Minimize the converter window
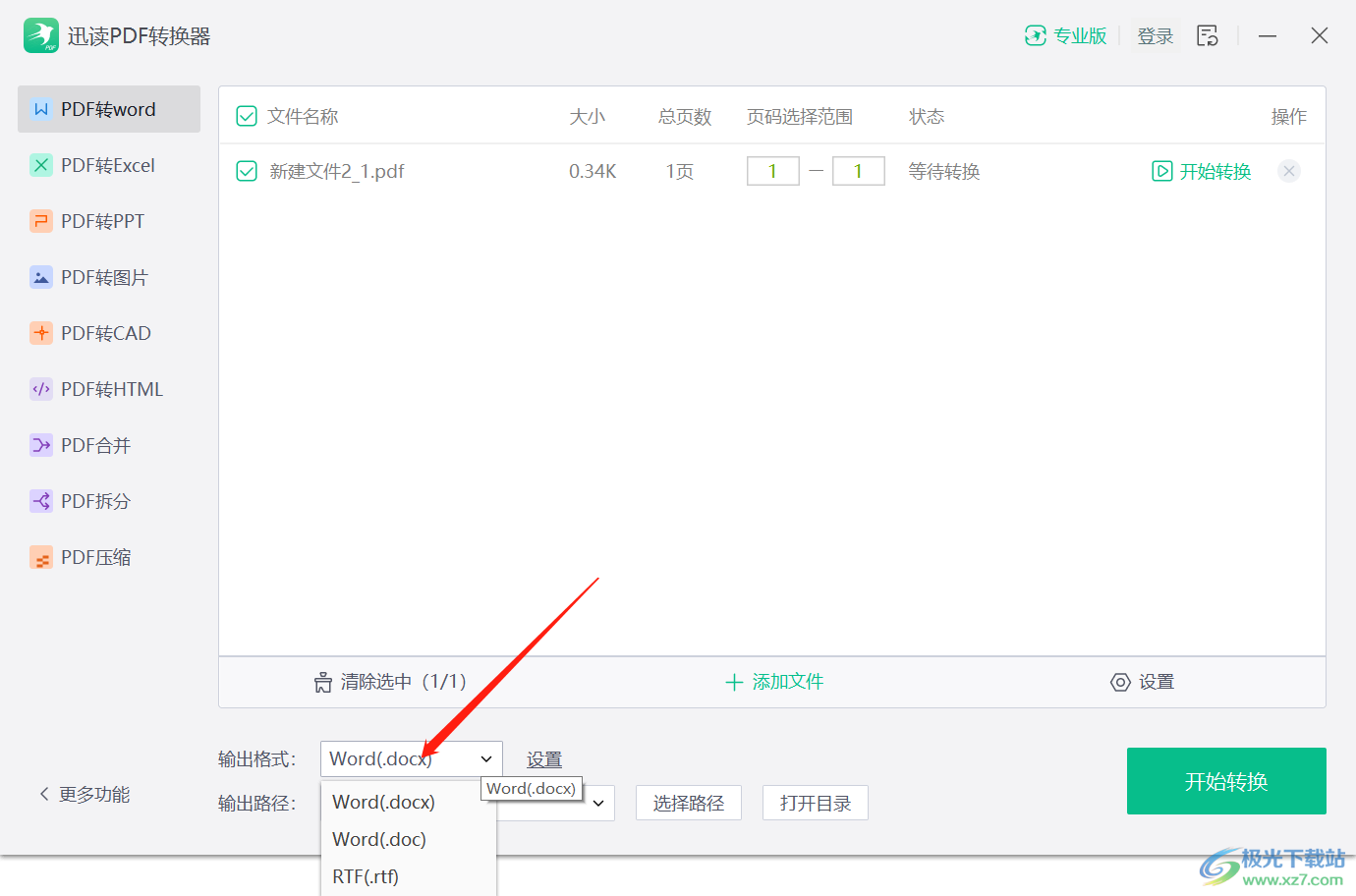The width and height of the screenshot is (1356, 896). pyautogui.click(x=1268, y=36)
